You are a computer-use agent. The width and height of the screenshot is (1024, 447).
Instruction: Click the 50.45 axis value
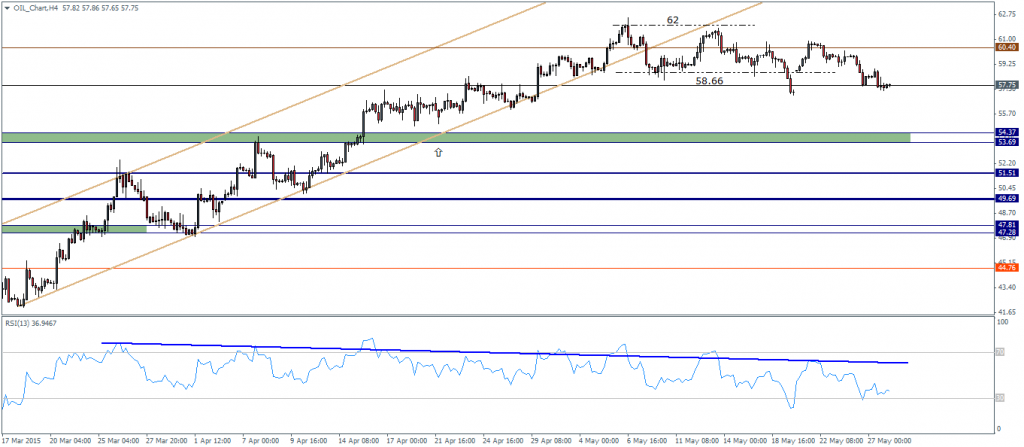[1006, 188]
